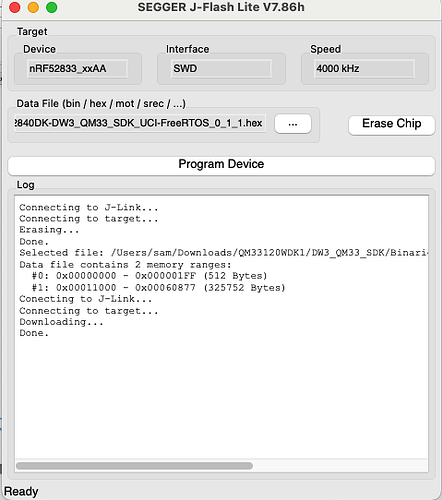
Task: Click the log's horizontal scrollbar thumb
Action: [134, 465]
